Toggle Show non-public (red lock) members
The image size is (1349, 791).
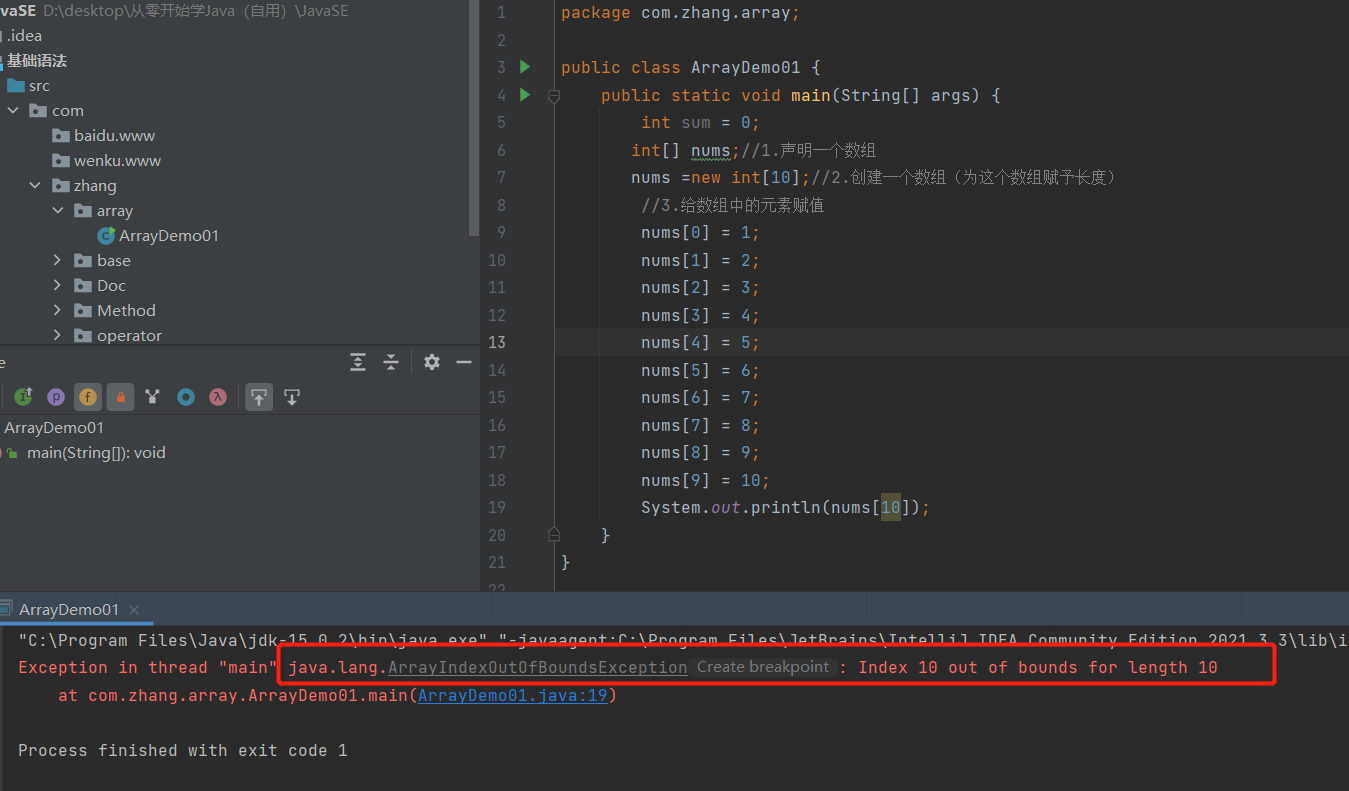click(120, 397)
